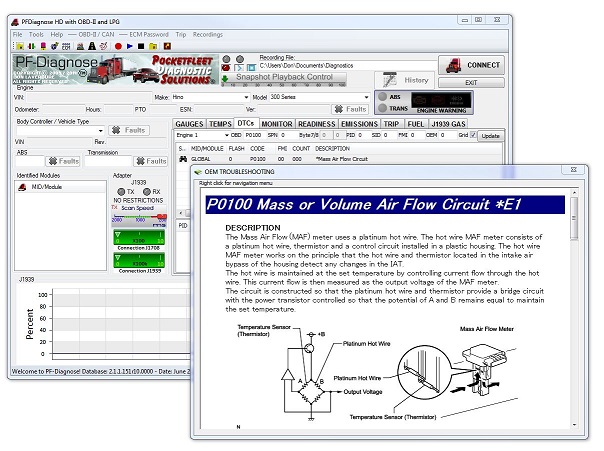Switch to the EMISSIONS tab
The width and height of the screenshot is (604, 451).
click(x=359, y=124)
